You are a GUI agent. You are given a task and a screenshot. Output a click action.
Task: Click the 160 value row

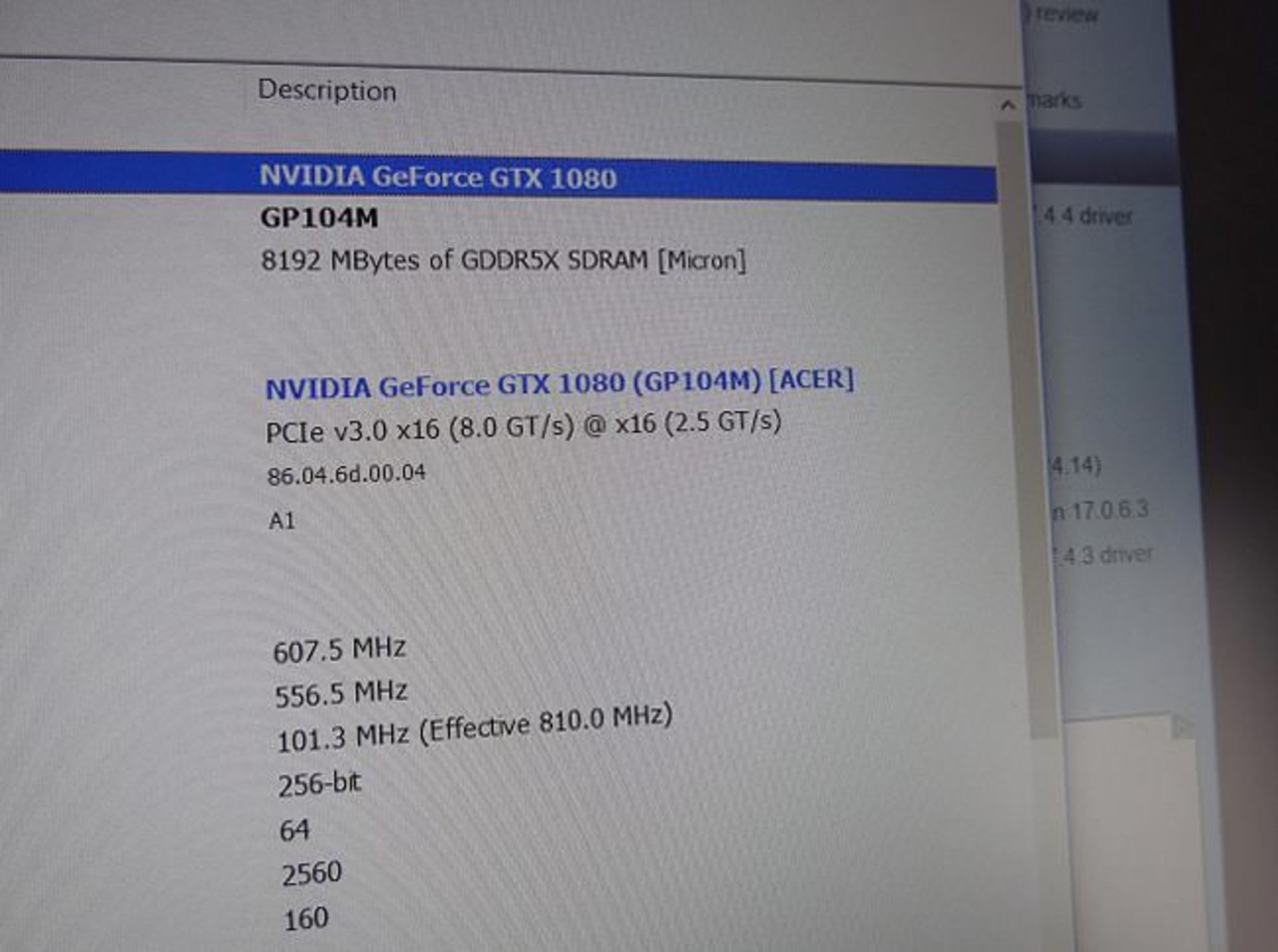(306, 919)
